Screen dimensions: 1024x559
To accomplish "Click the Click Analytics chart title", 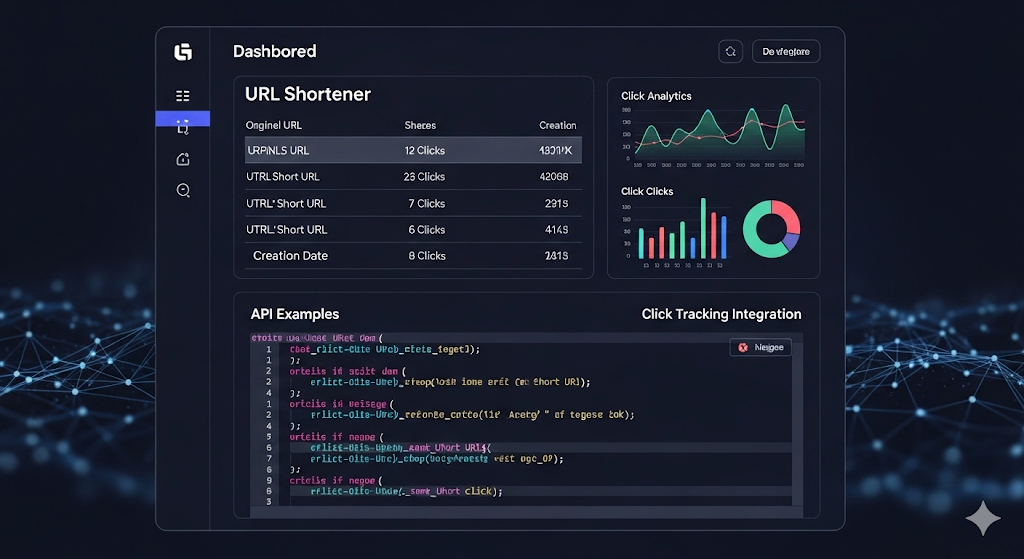I will tap(656, 96).
